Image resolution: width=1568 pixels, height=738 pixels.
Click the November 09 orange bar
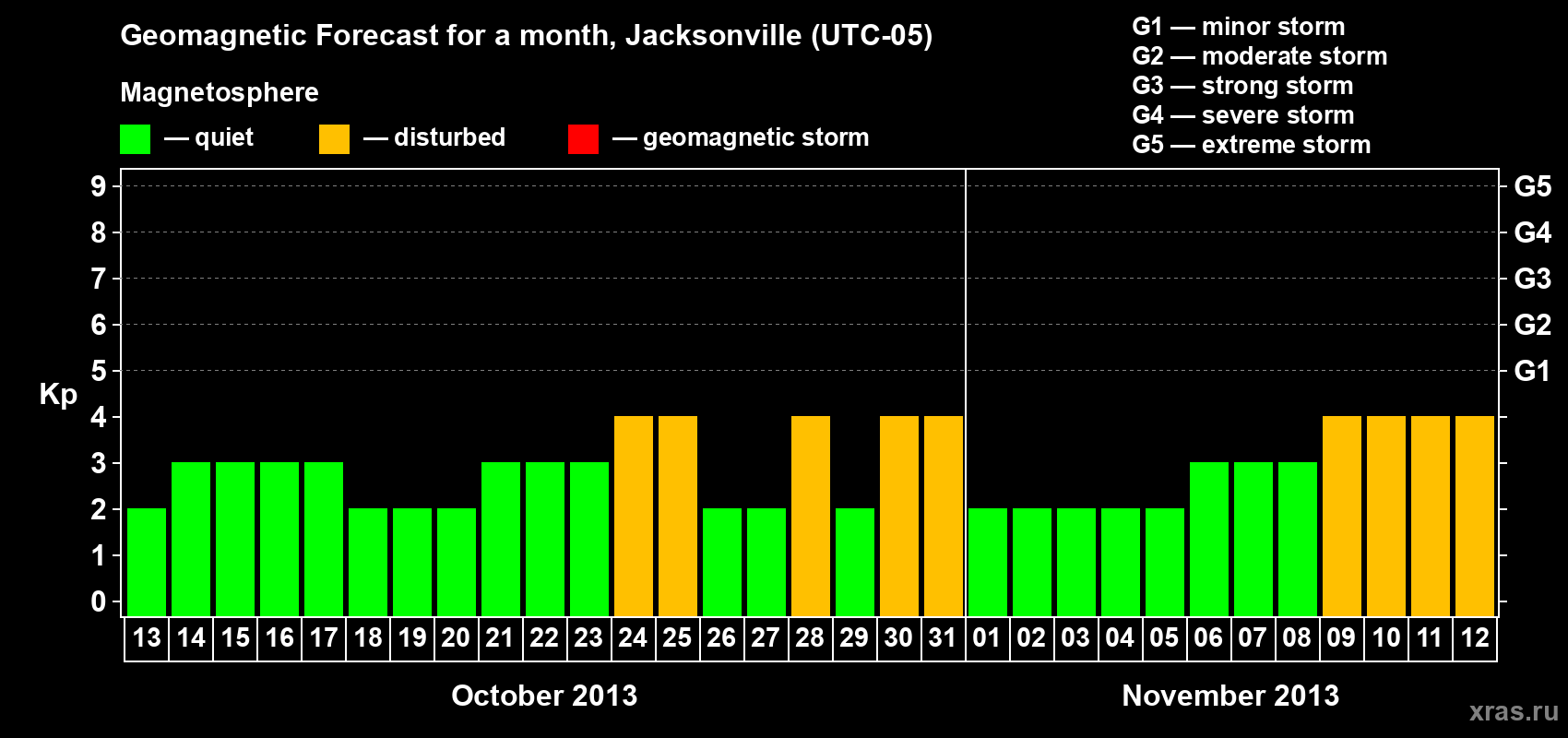(x=1342, y=516)
